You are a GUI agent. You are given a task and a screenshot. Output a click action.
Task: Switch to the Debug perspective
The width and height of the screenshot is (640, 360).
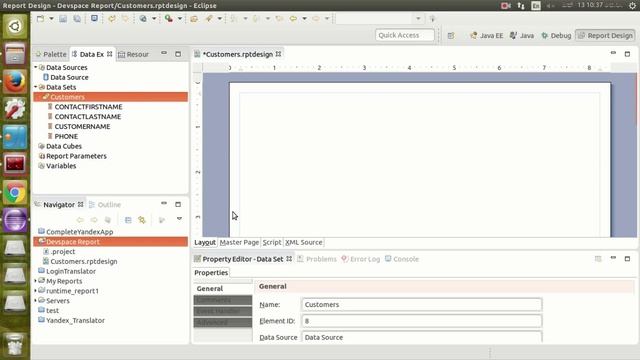click(x=556, y=36)
